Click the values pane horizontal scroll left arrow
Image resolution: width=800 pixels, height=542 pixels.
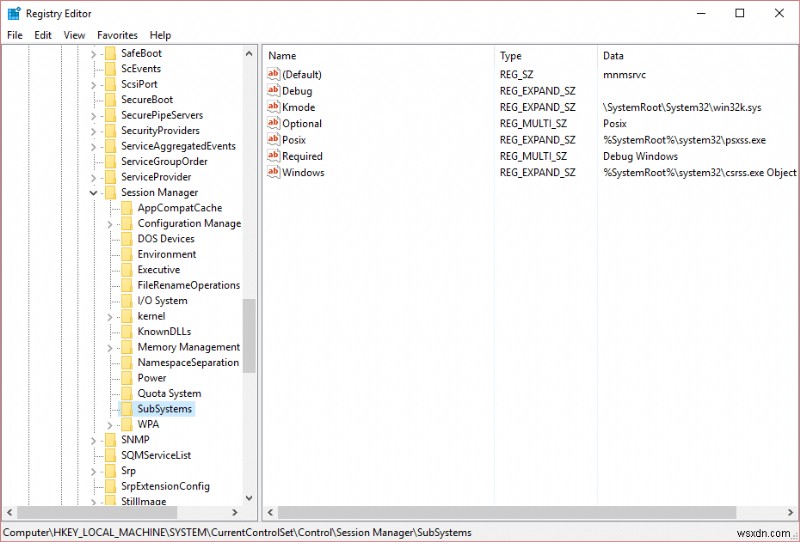coord(270,512)
